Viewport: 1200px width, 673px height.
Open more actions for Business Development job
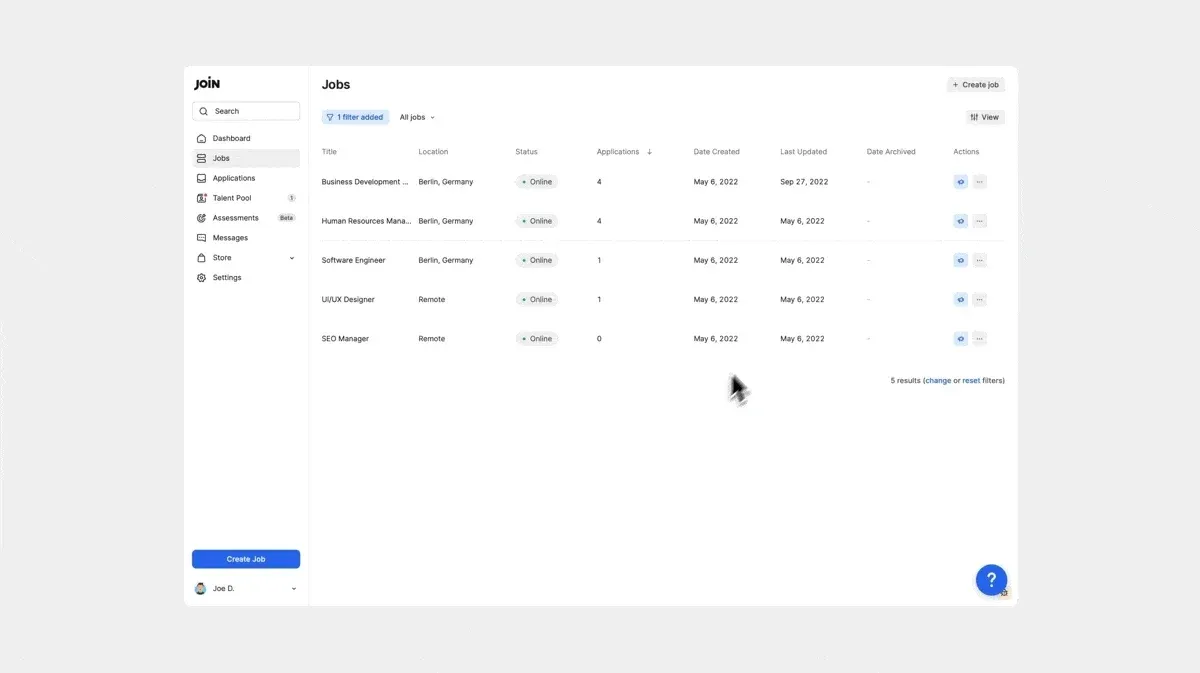coord(980,182)
